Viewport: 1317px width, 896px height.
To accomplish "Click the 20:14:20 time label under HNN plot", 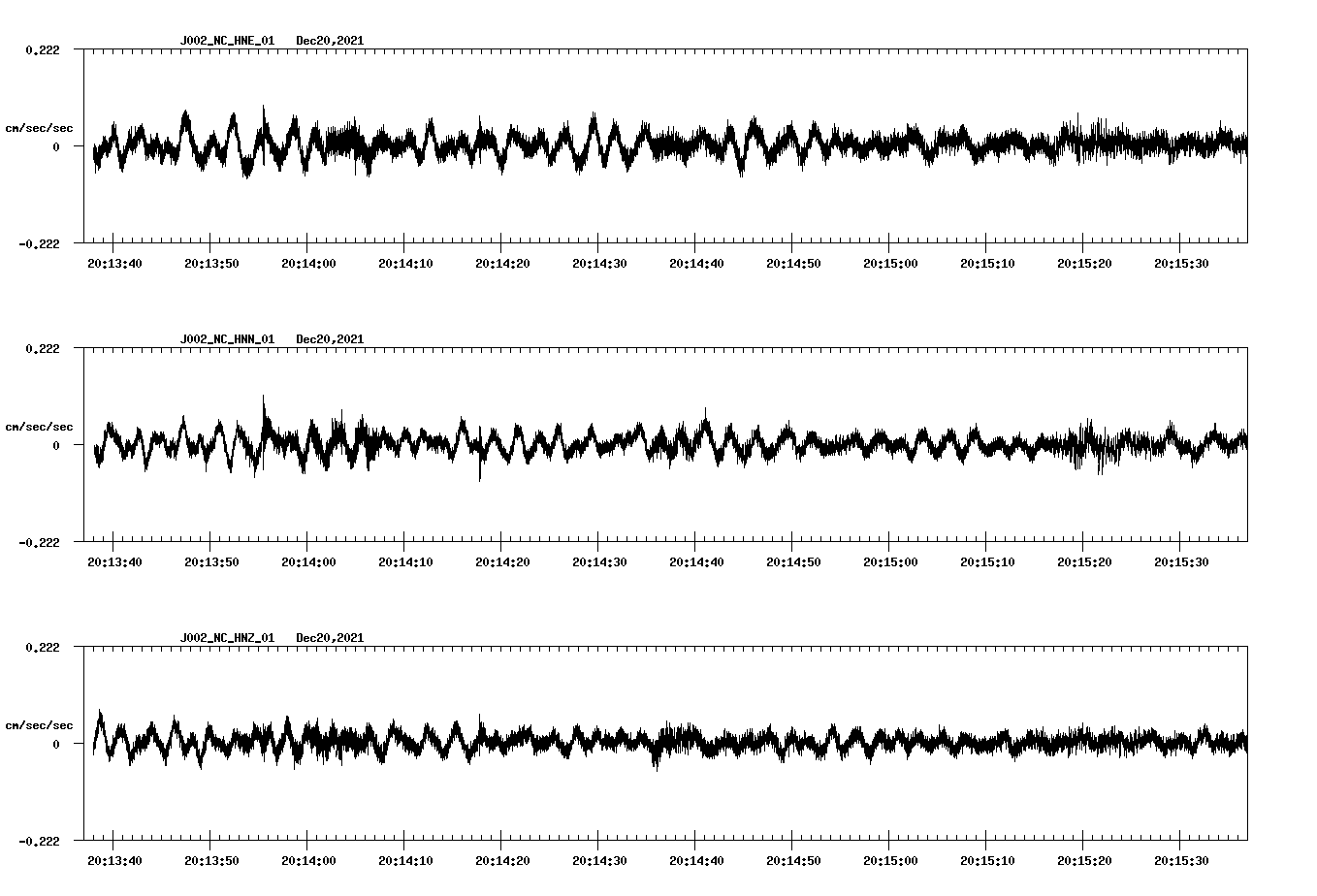I will coord(502,561).
